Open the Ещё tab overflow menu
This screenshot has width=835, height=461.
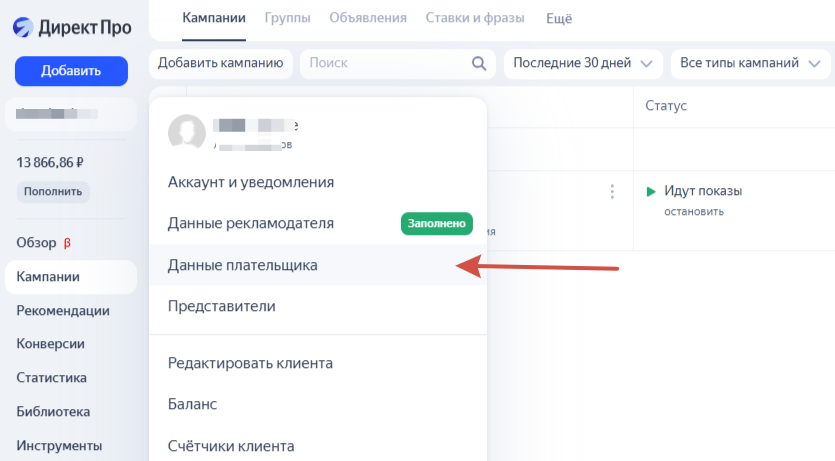coord(559,18)
